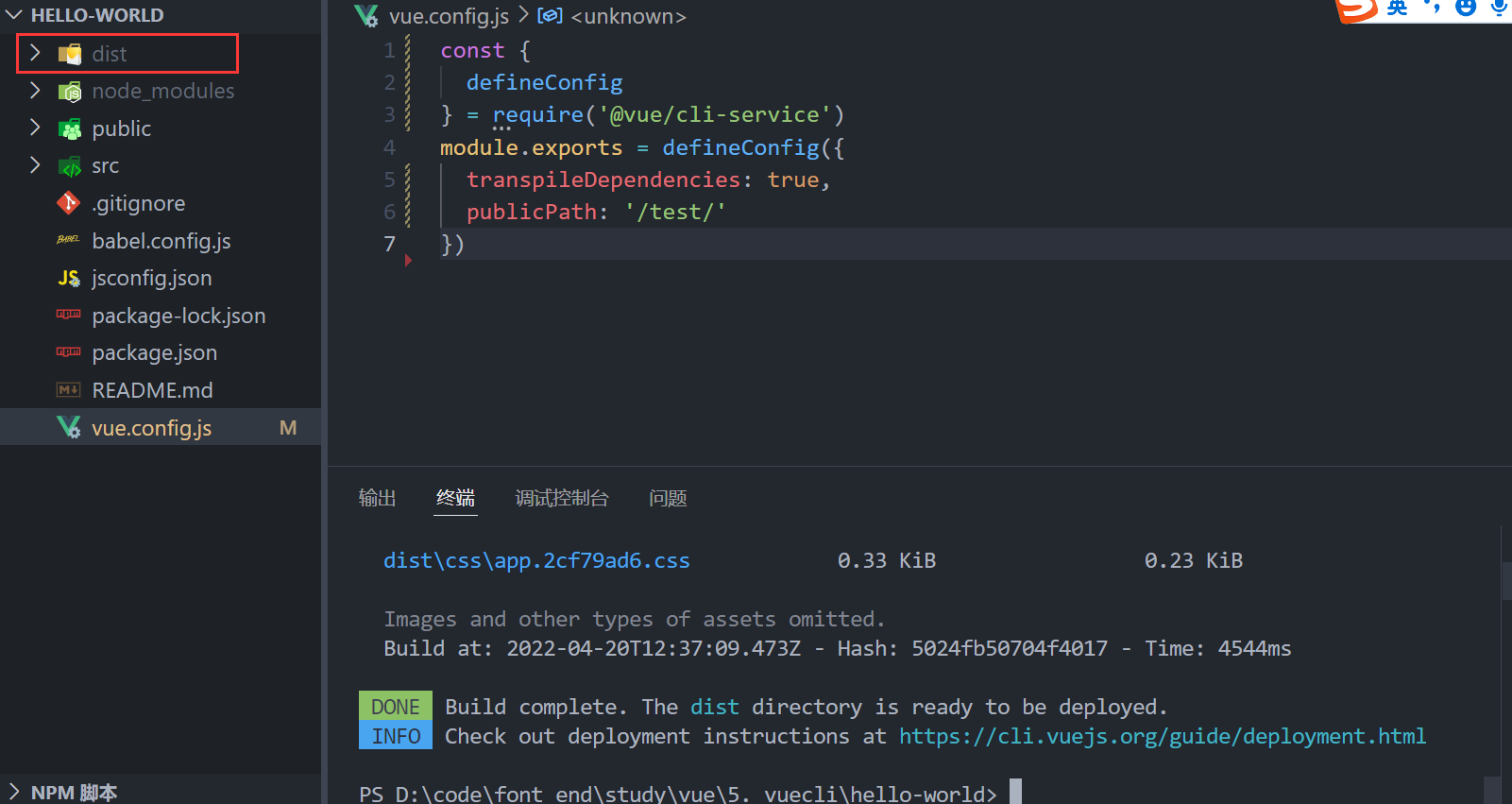The image size is (1512, 804).
Task: Click the public folder icon
Action: (x=70, y=128)
